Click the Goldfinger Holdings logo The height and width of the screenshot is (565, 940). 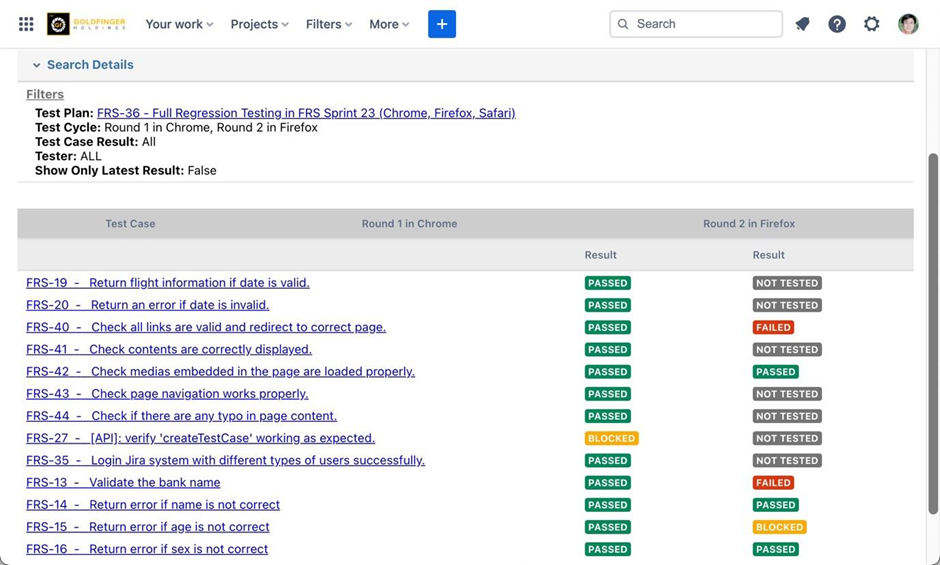[x=86, y=24]
